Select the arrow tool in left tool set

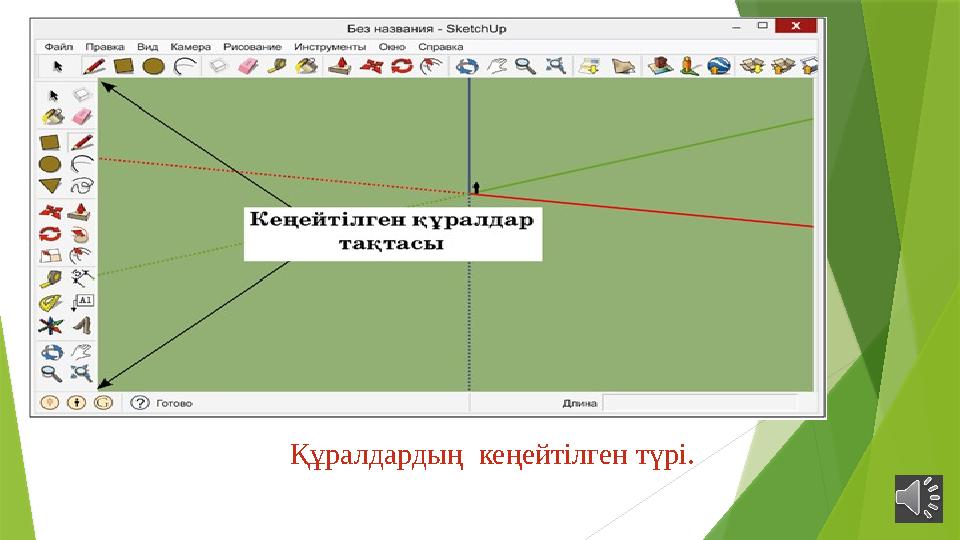tap(53, 96)
